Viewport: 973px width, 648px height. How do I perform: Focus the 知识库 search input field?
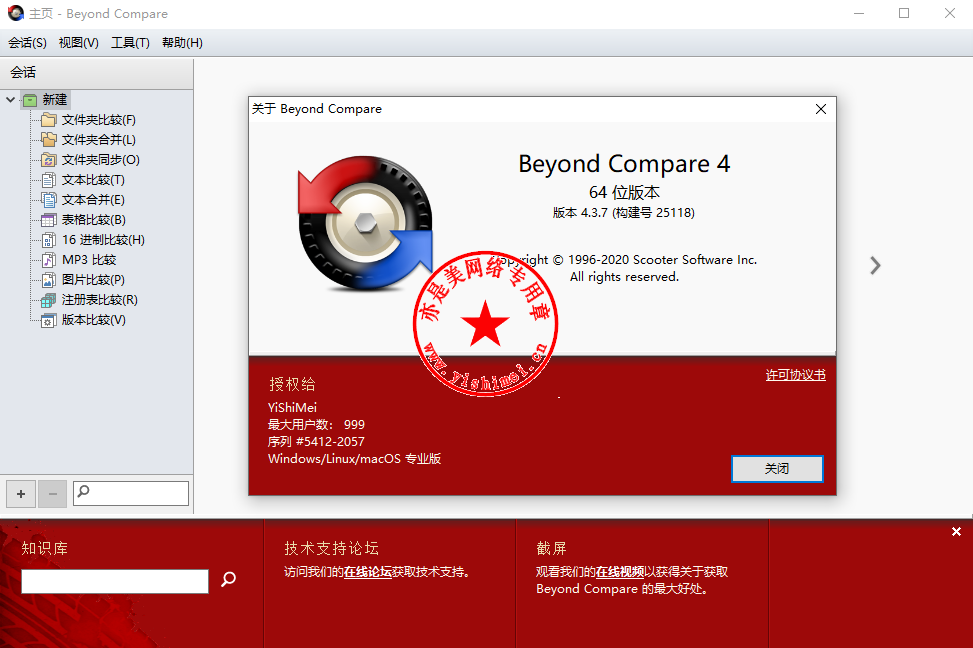pyautogui.click(x=115, y=582)
